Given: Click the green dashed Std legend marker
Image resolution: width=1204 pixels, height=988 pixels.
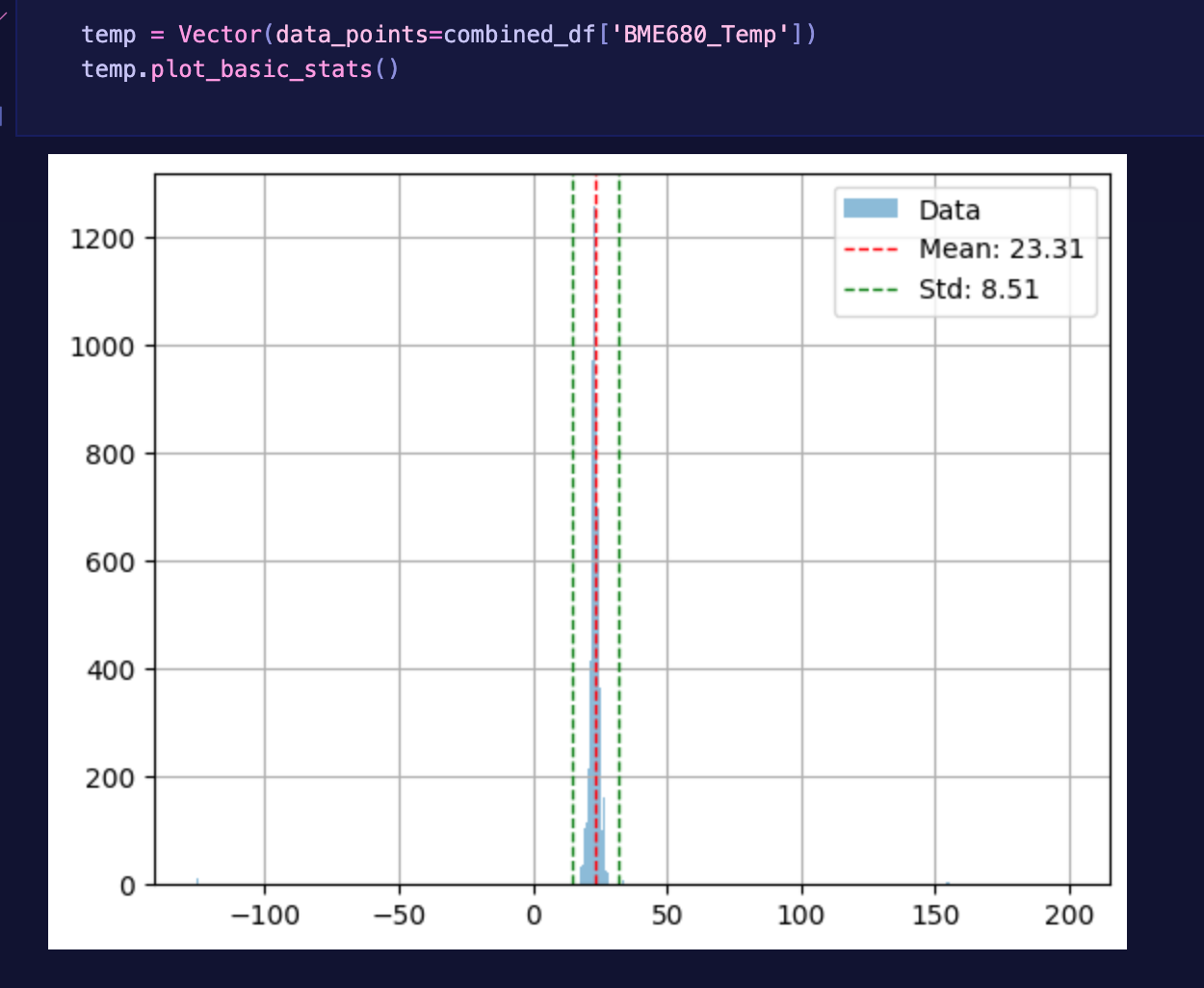Looking at the screenshot, I should (x=870, y=290).
